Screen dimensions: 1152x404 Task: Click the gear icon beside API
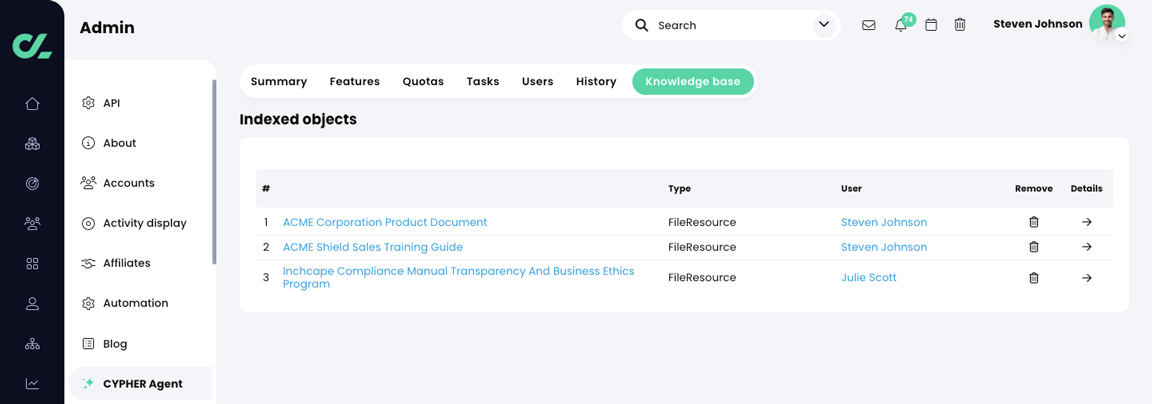click(x=88, y=103)
